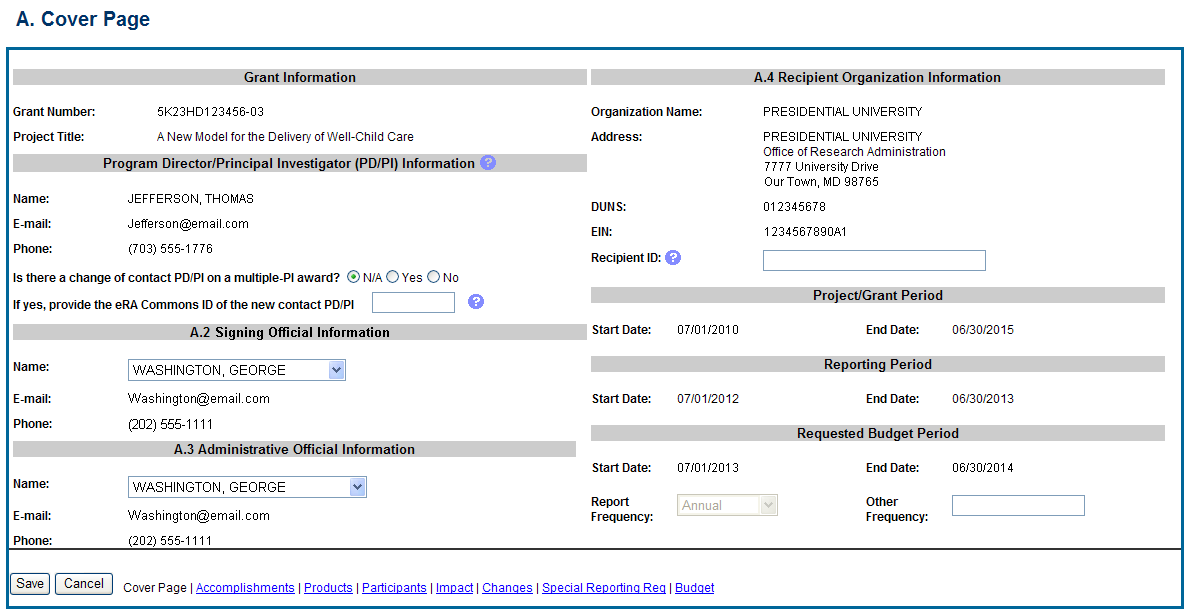1188x614 pixels.
Task: Navigate to the Participants section
Action: pos(394,588)
